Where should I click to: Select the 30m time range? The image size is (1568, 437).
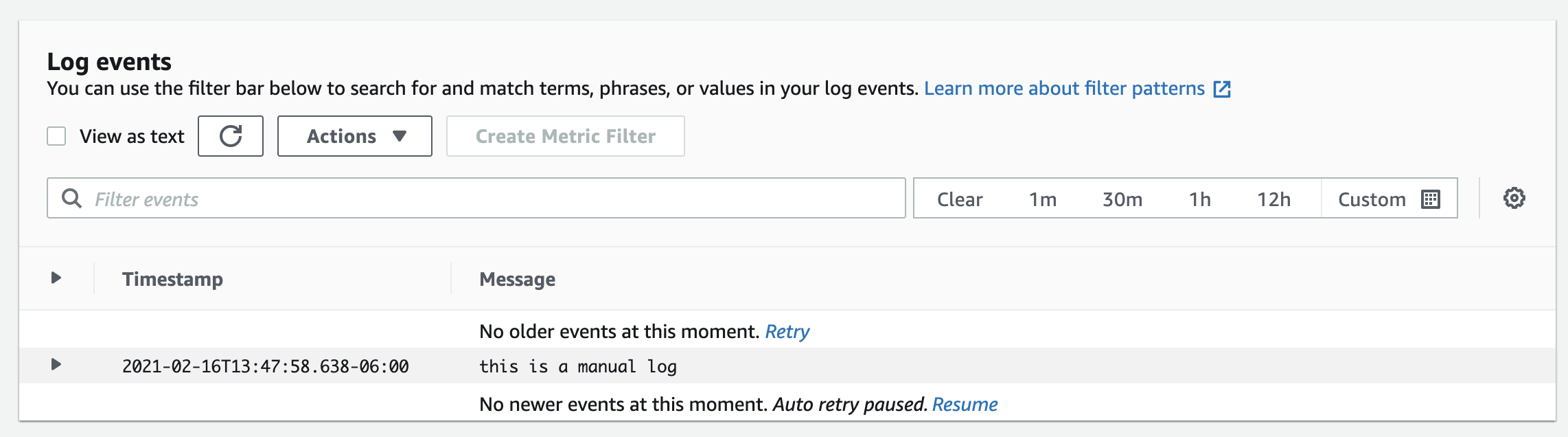pos(1122,199)
